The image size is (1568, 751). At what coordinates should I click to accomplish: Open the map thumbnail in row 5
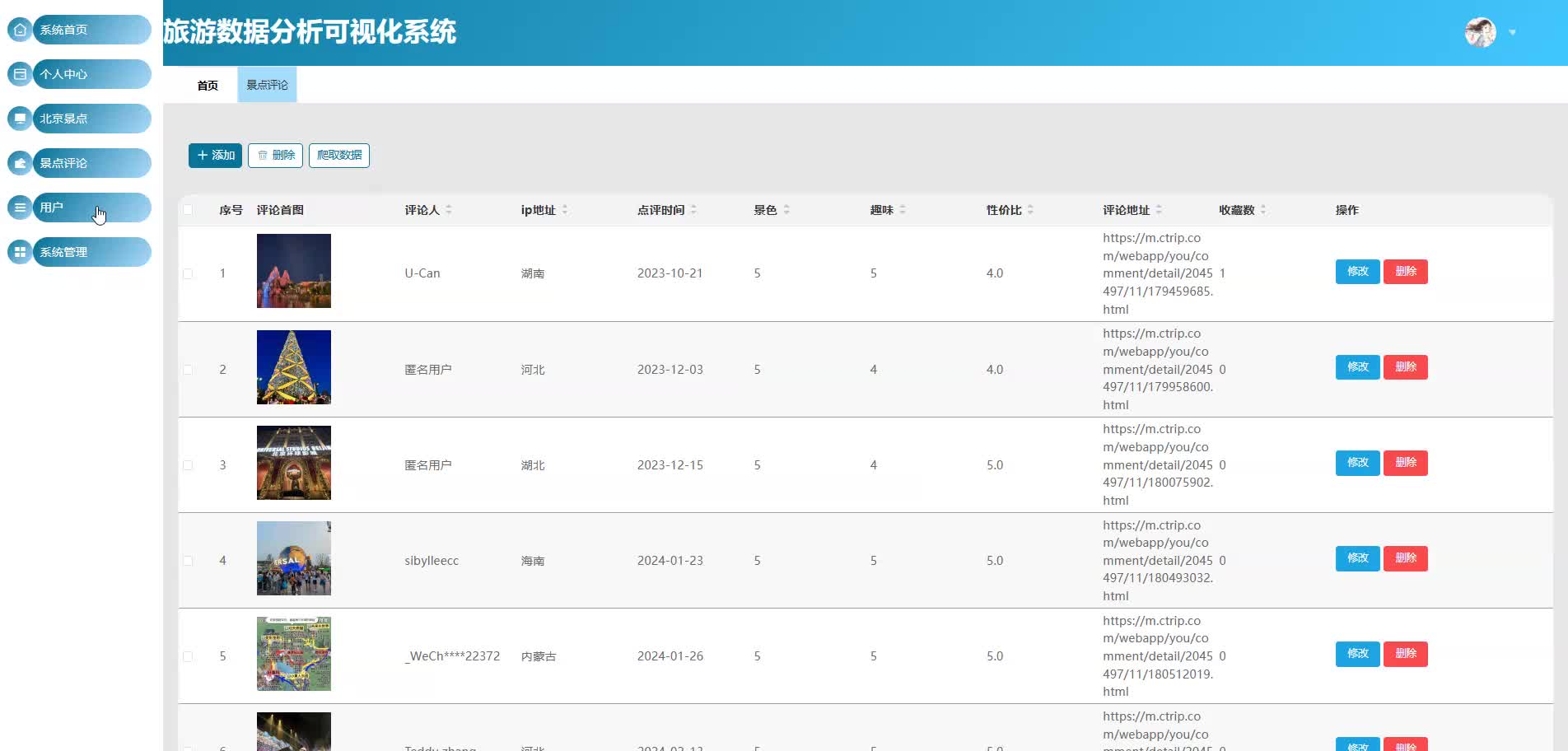(294, 654)
